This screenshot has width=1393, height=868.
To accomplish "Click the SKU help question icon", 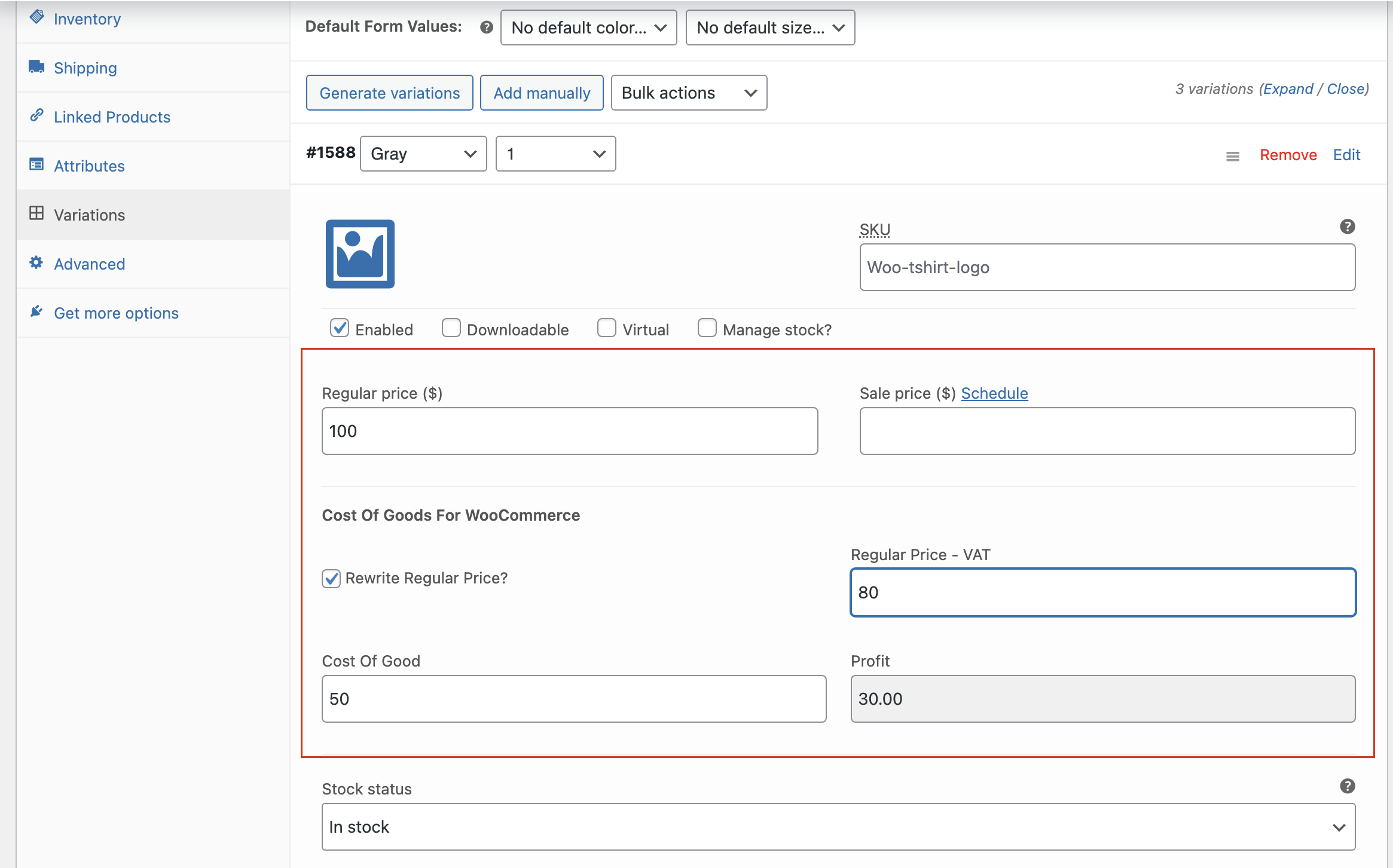I will coord(1348,227).
